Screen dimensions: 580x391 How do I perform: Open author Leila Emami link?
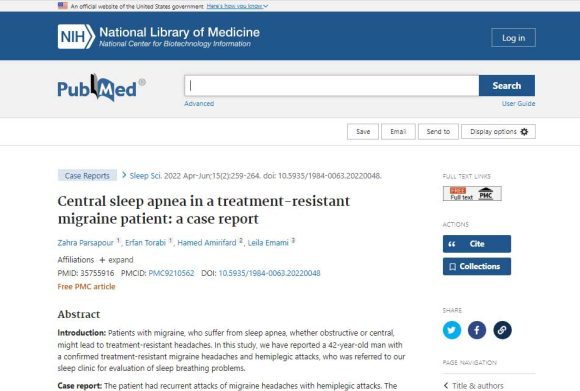click(x=268, y=243)
